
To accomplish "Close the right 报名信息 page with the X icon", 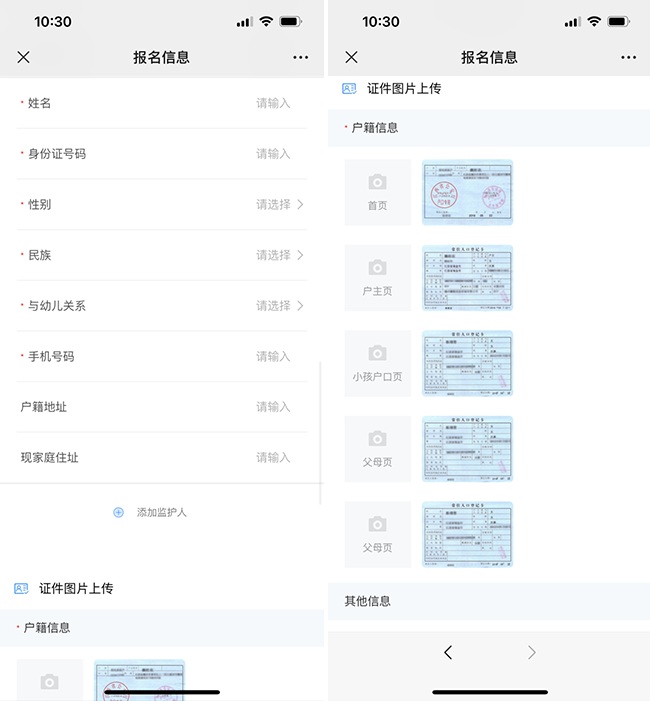I will coord(351,57).
